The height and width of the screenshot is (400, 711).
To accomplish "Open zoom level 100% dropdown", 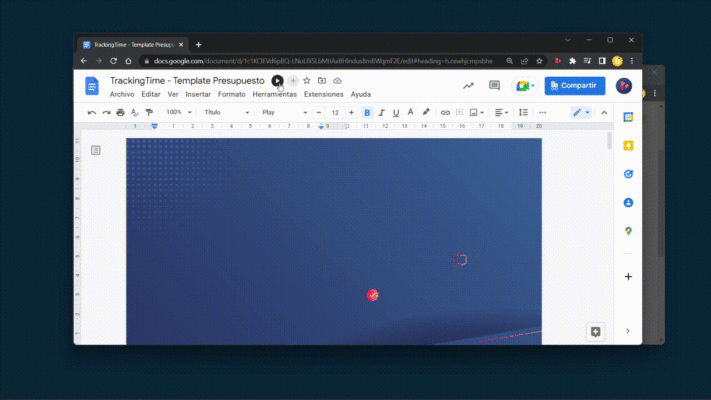I will coord(179,112).
